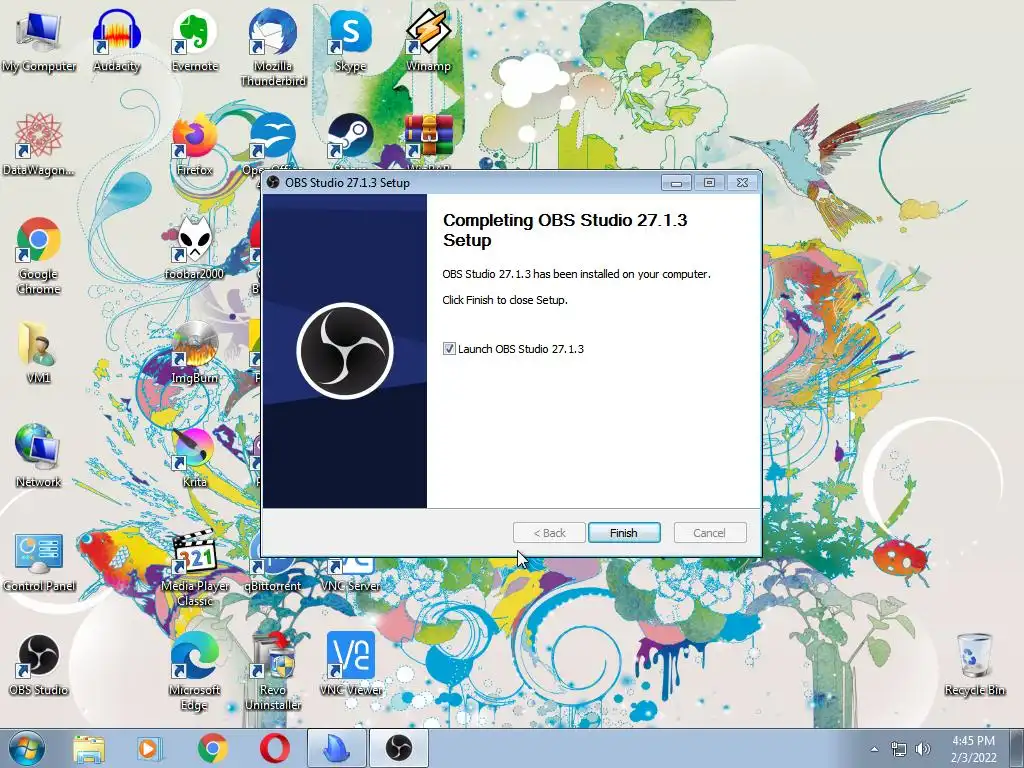Open Mozilla Thunderbird shortcut
This screenshot has width=1024, height=768.
click(272, 48)
